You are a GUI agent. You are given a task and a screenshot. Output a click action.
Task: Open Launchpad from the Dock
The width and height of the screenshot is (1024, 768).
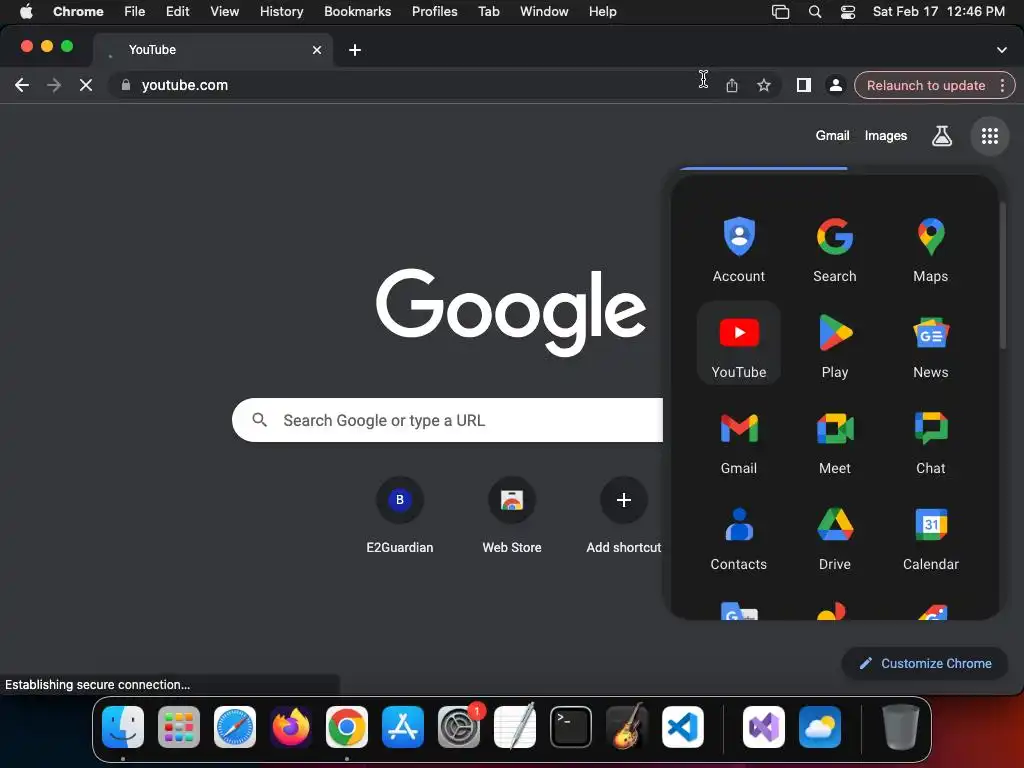tap(179, 727)
